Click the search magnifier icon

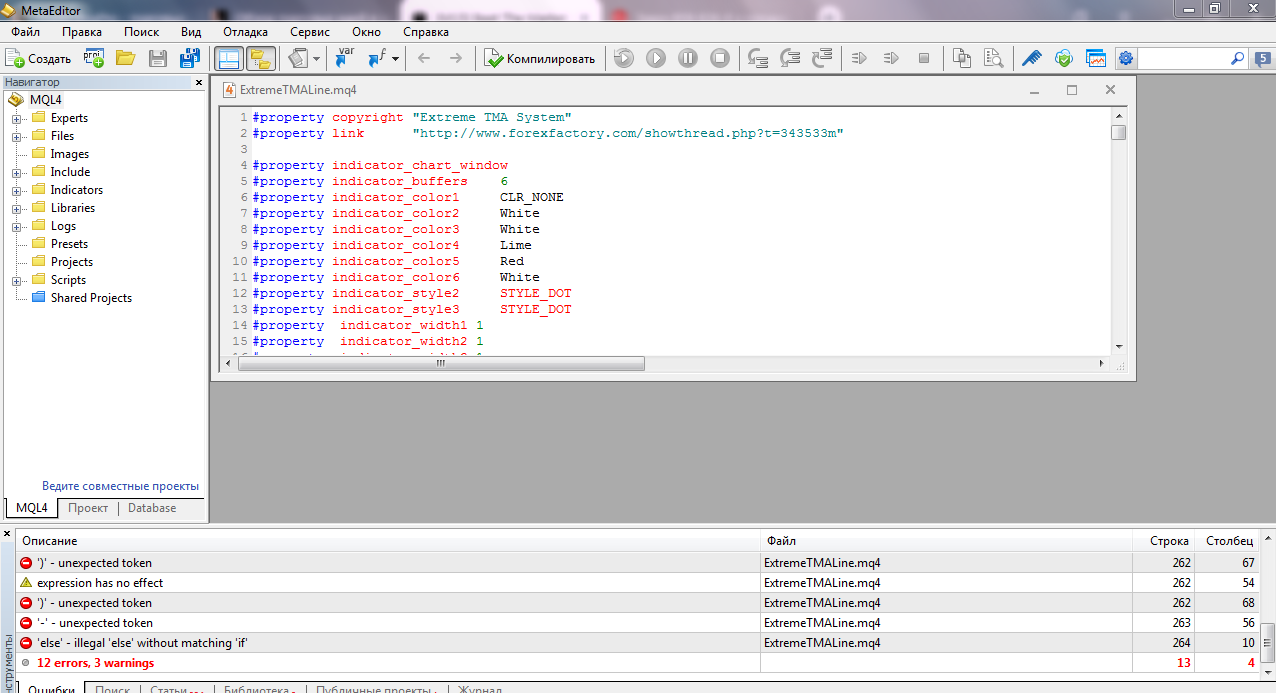(1237, 58)
